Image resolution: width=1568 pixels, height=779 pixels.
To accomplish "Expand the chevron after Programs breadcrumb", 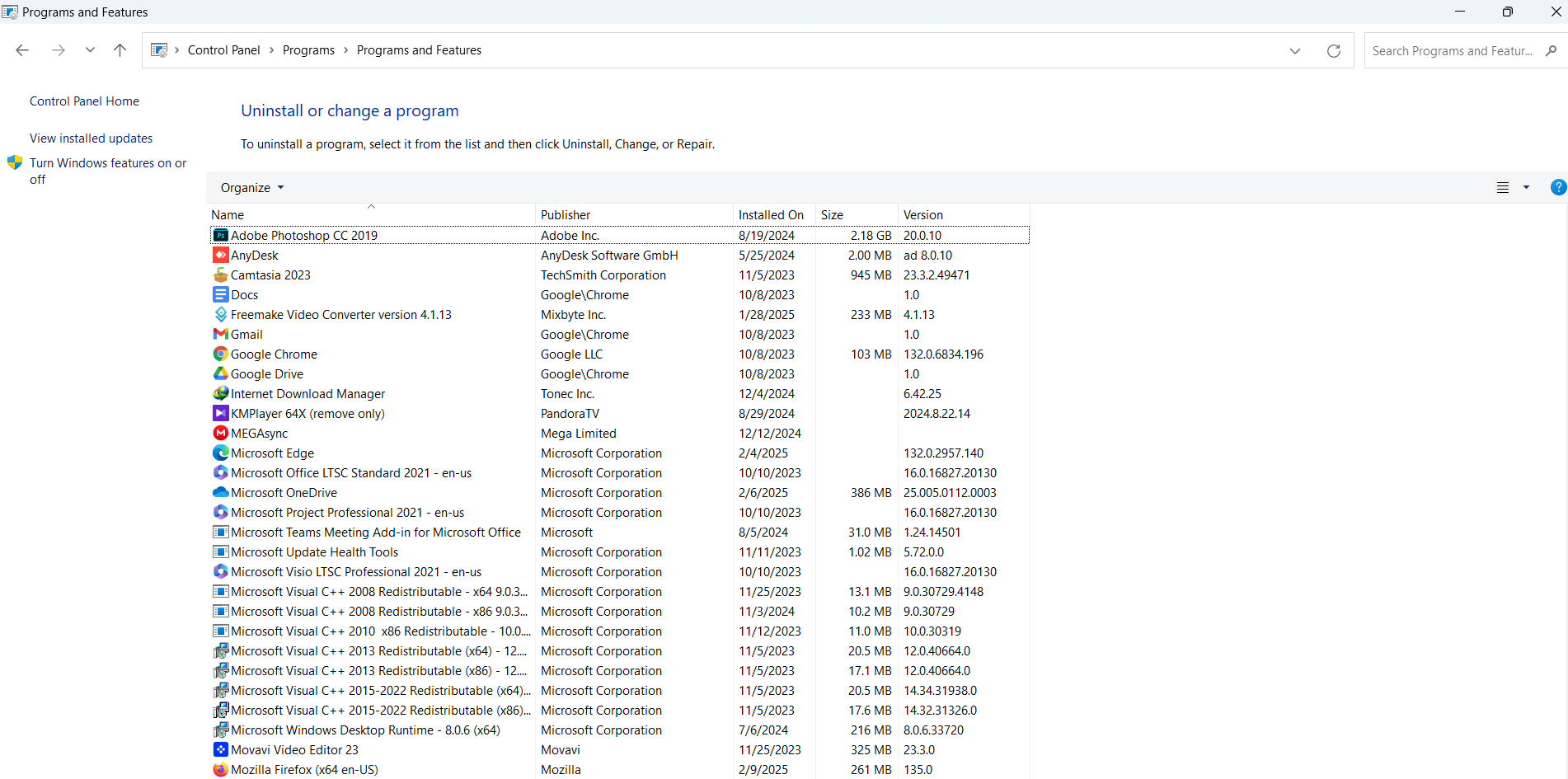I will 346,50.
